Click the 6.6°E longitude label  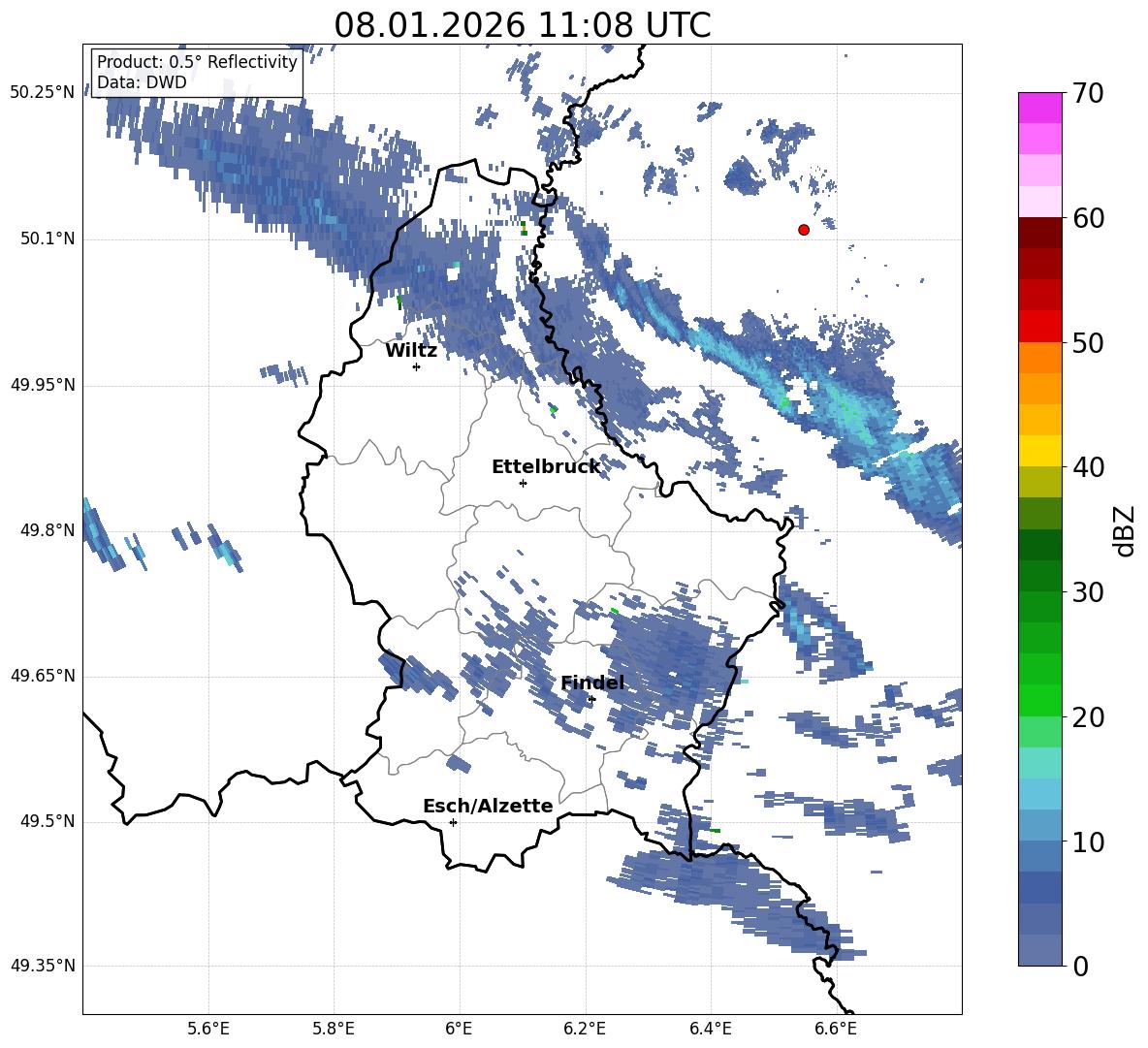click(836, 1029)
